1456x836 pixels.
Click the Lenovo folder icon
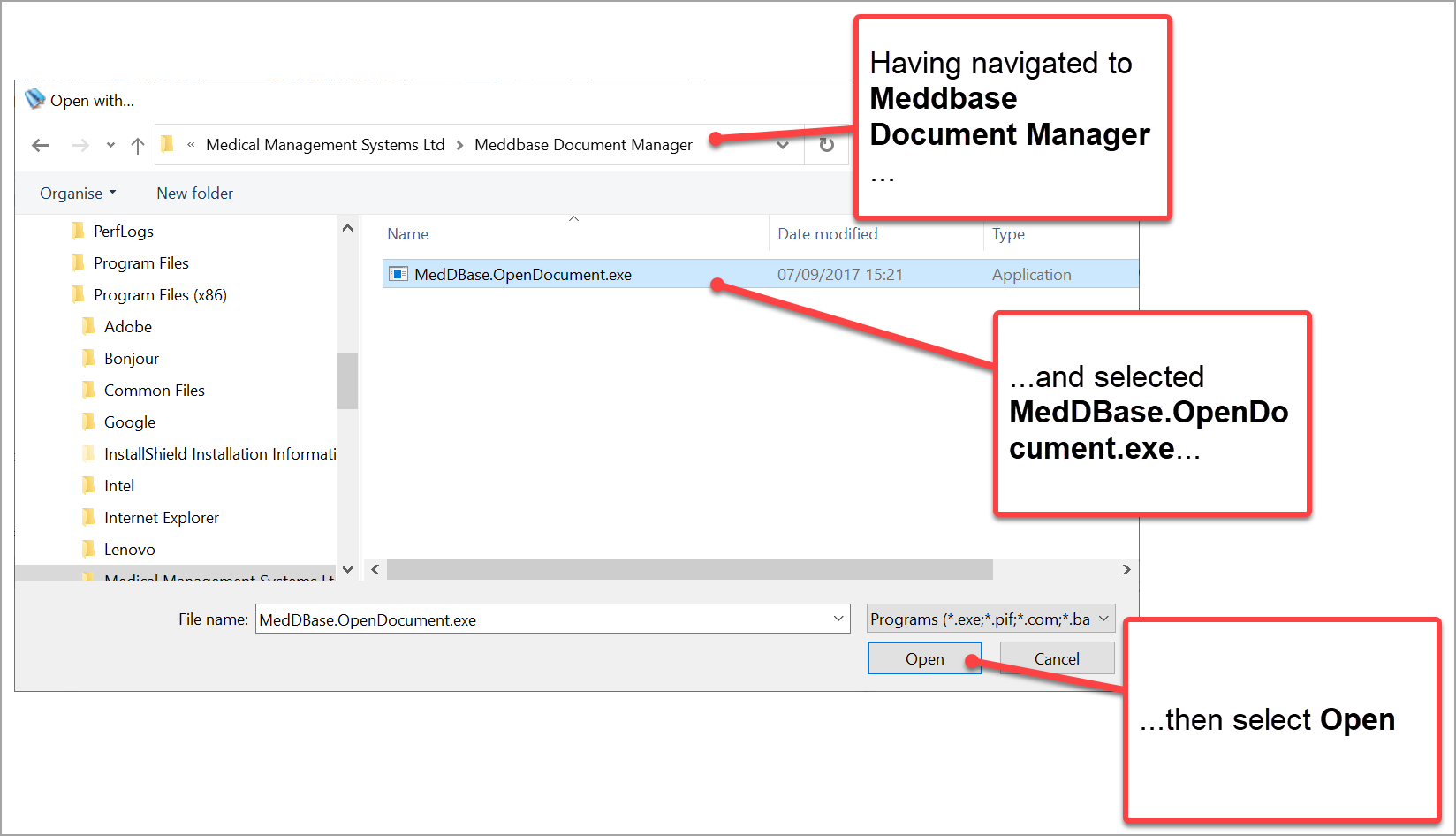click(x=88, y=549)
